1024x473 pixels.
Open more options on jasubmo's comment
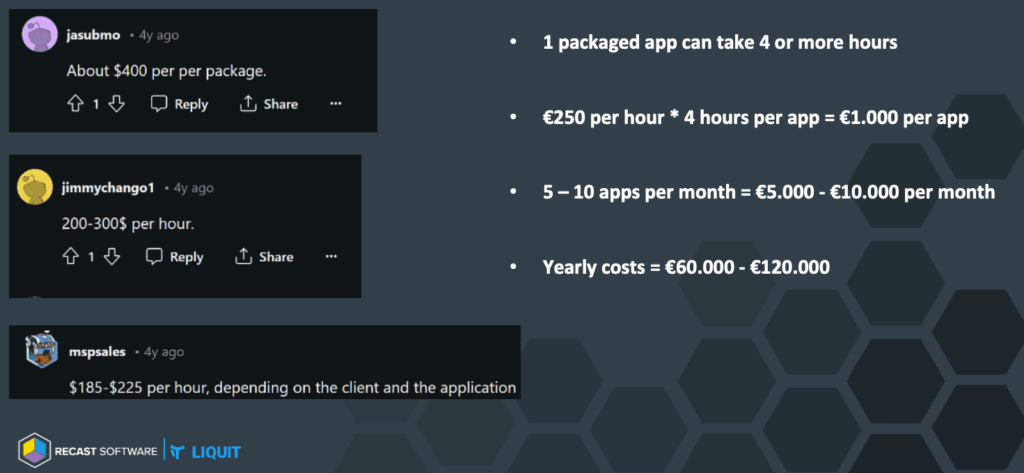point(336,104)
